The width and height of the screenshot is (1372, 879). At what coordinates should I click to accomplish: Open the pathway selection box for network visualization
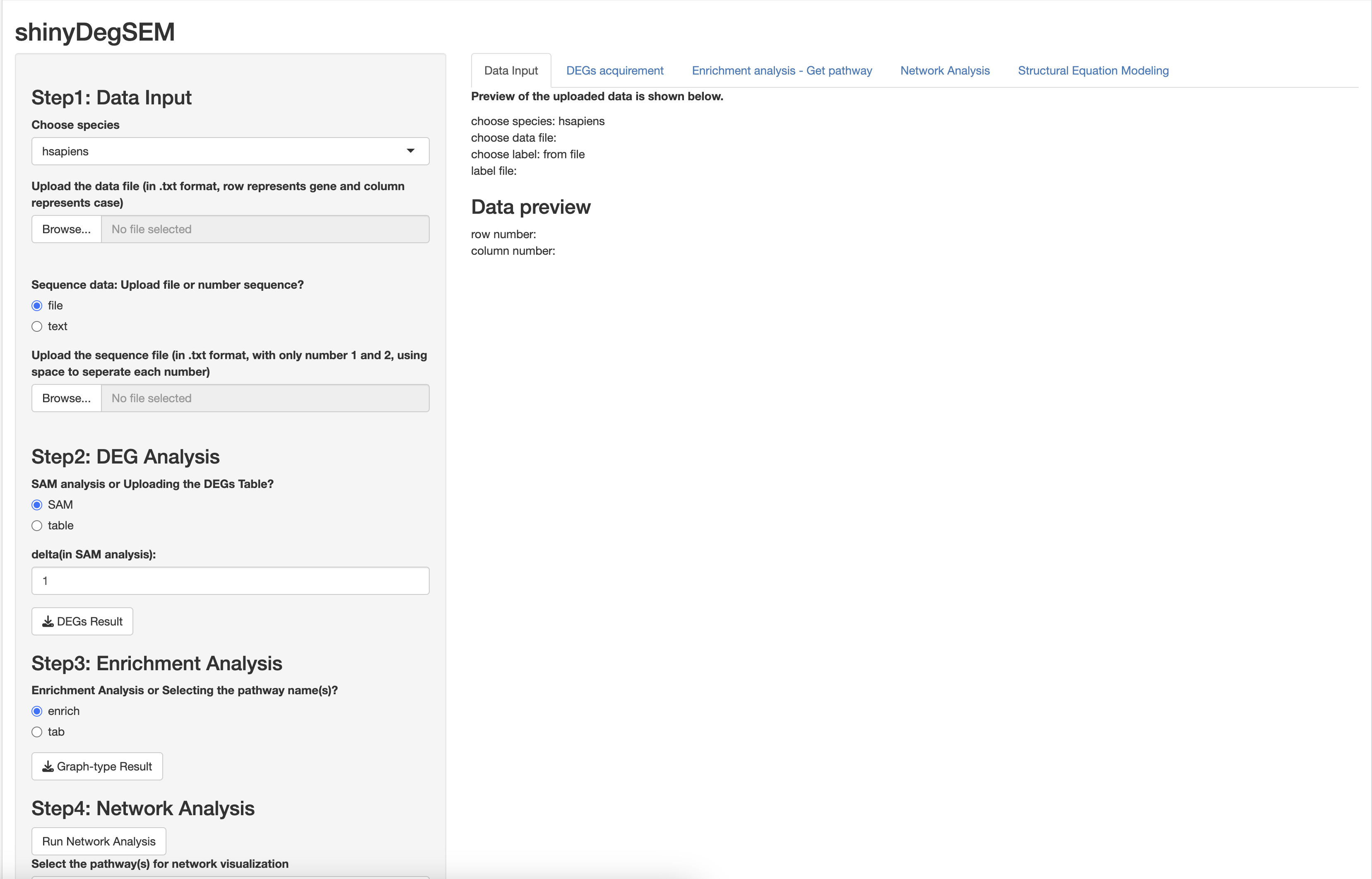230,877
